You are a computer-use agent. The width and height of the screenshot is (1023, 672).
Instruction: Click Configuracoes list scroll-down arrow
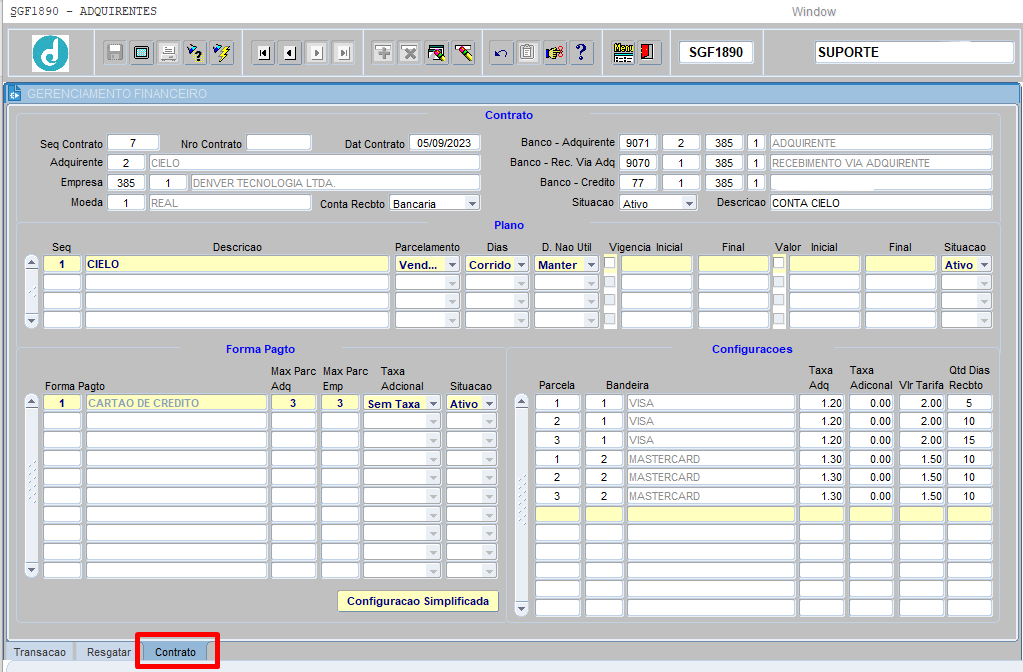(521, 609)
